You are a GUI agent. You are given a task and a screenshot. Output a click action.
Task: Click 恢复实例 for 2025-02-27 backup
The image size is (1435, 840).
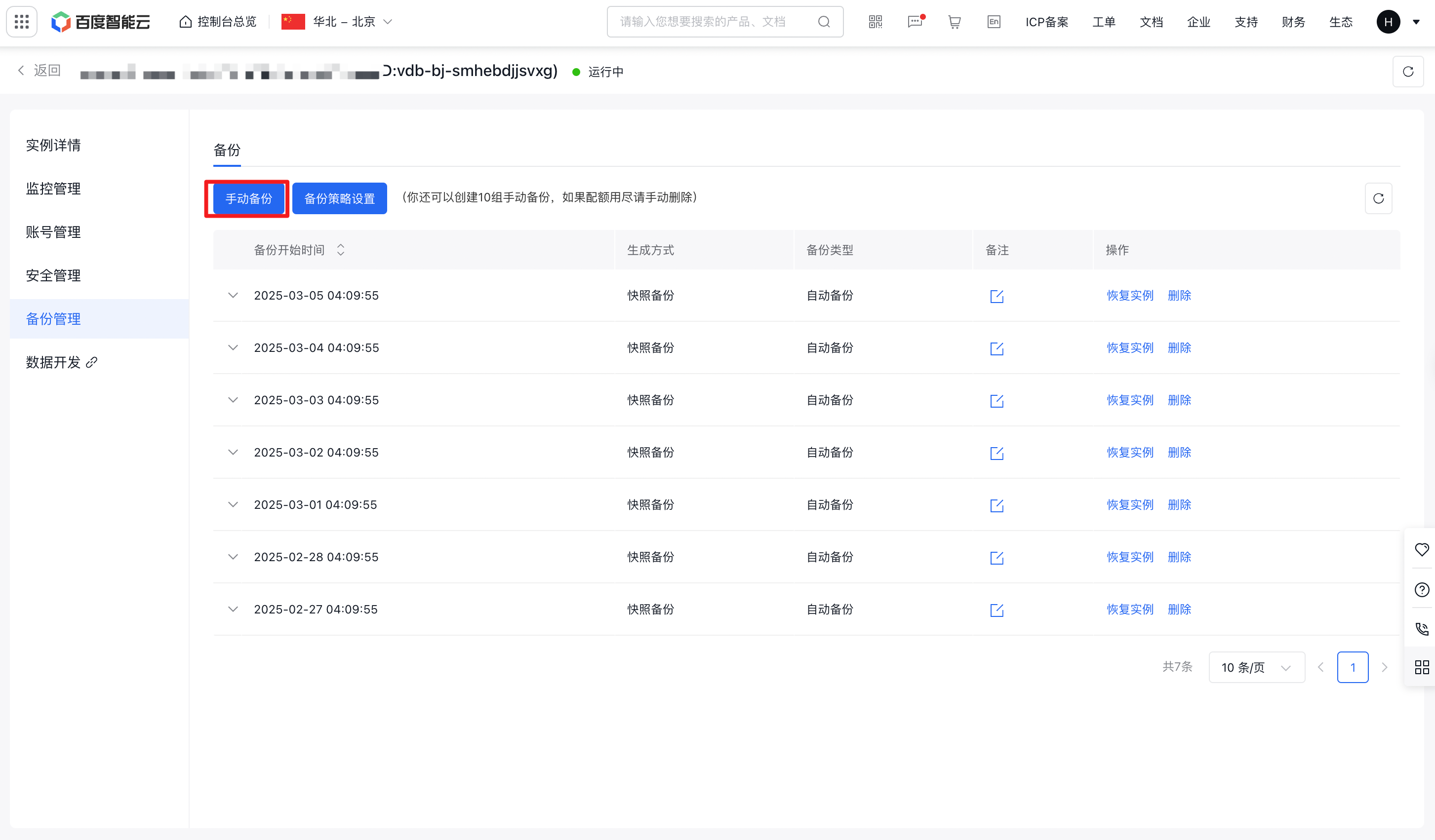(x=1130, y=610)
